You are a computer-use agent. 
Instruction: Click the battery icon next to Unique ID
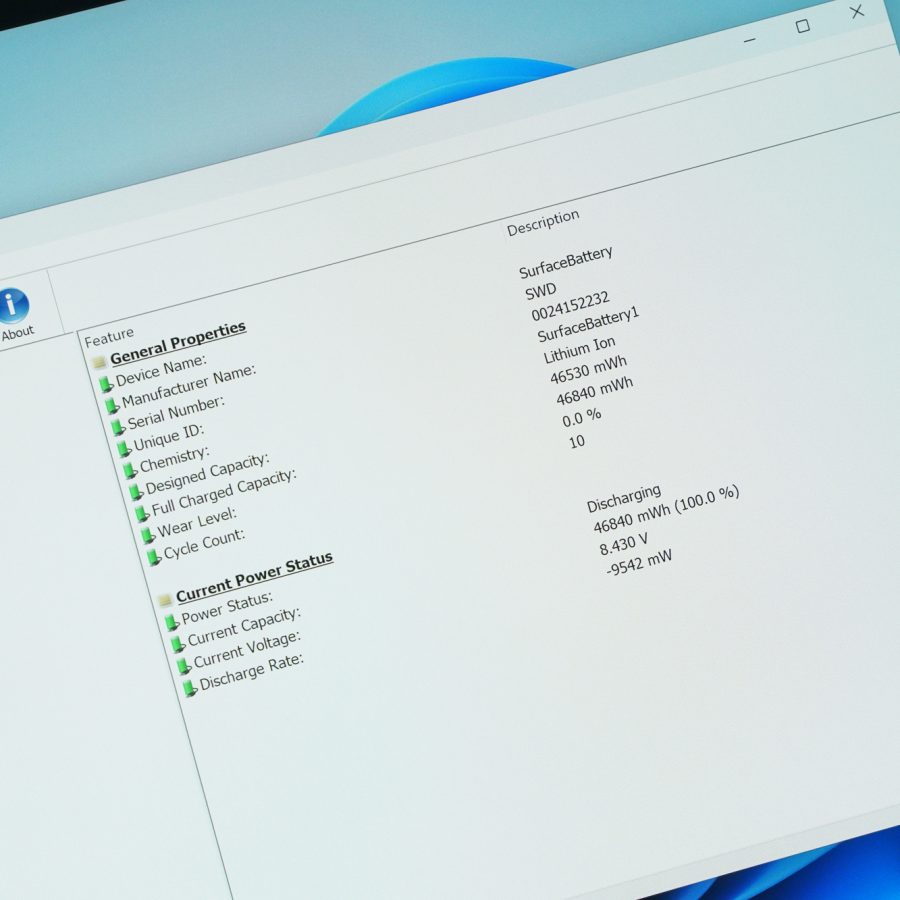point(123,448)
